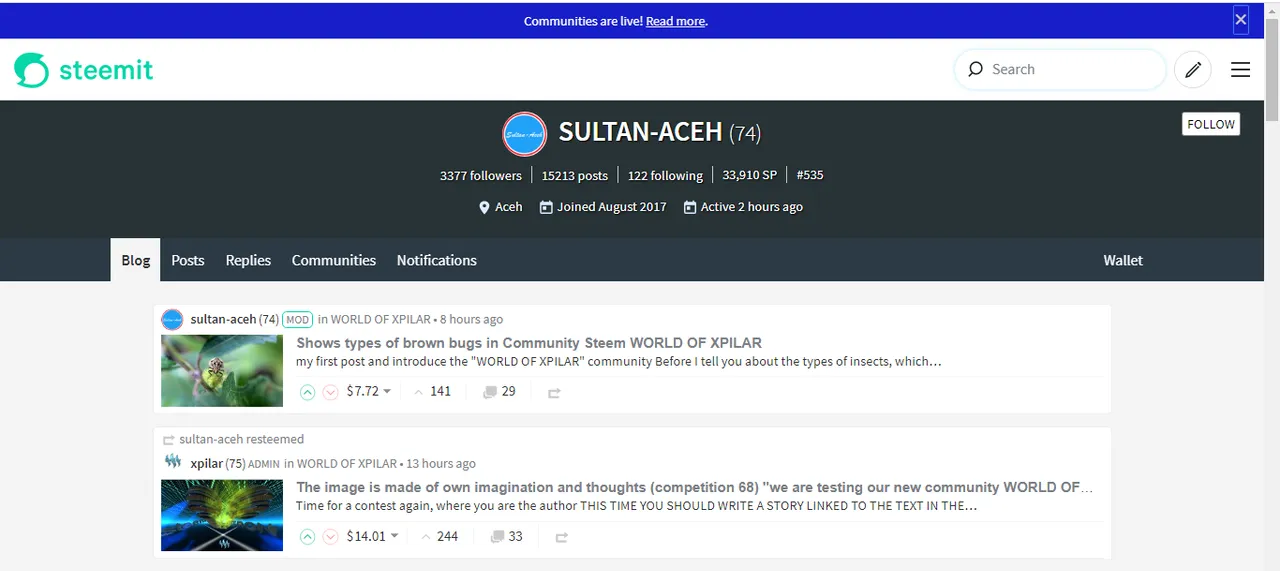Image resolution: width=1280 pixels, height=571 pixels.
Task: Click the SULTAN-ACEH profile avatar
Action: 524,133
